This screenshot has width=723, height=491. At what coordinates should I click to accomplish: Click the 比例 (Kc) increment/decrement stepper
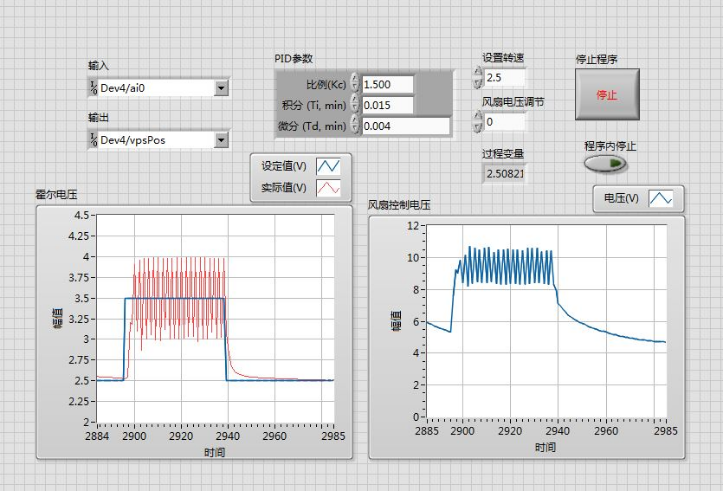[x=355, y=84]
